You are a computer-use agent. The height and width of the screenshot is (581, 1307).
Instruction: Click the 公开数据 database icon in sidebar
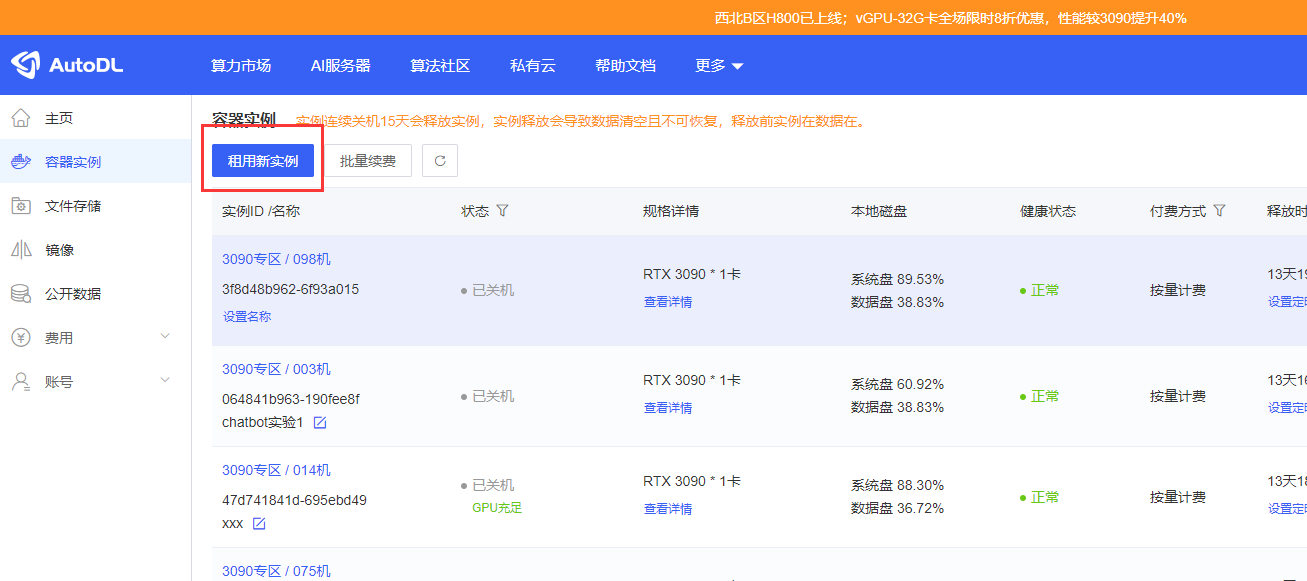pyautogui.click(x=20, y=294)
